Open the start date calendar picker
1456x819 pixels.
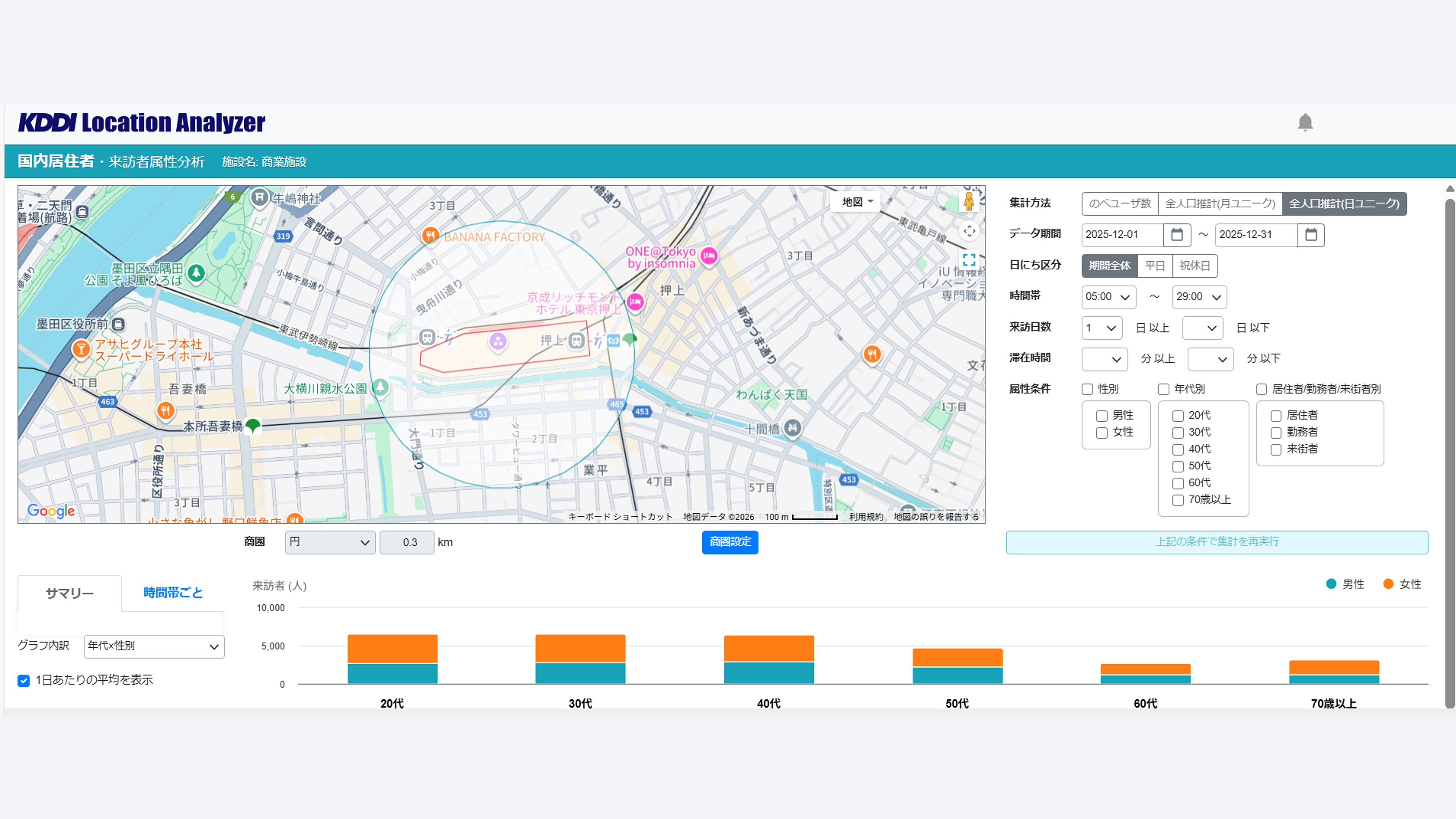(1177, 235)
